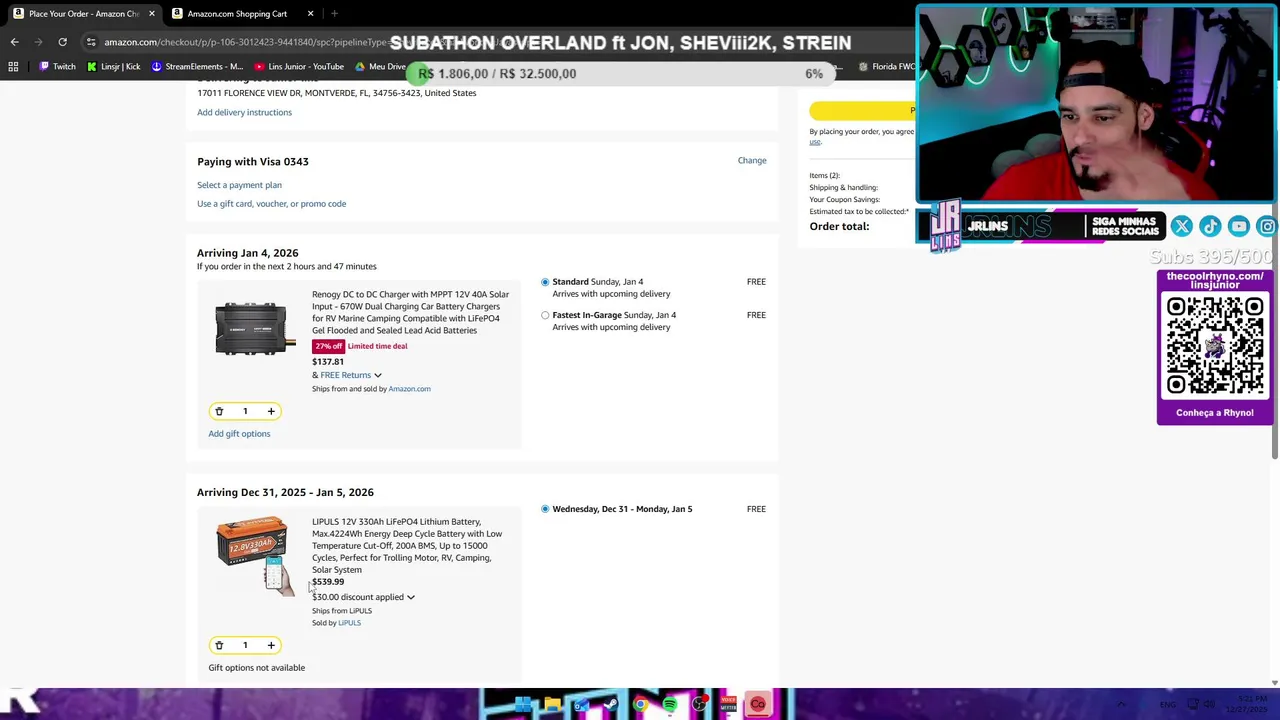Click the $539.99 price text
The height and width of the screenshot is (720, 1280).
click(328, 582)
